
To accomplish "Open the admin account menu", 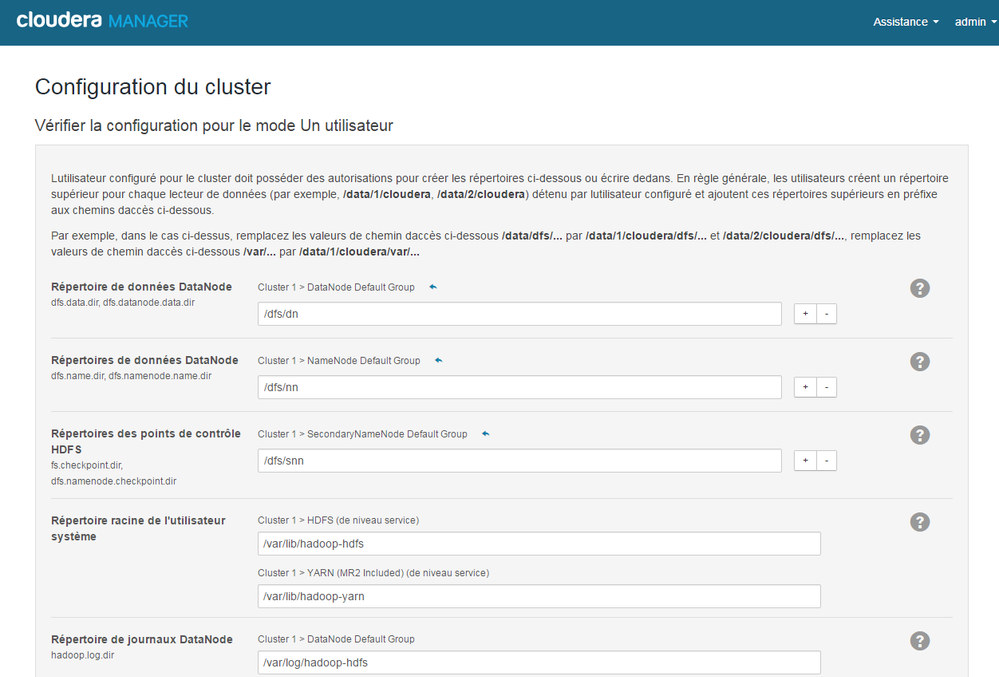I will [x=967, y=21].
